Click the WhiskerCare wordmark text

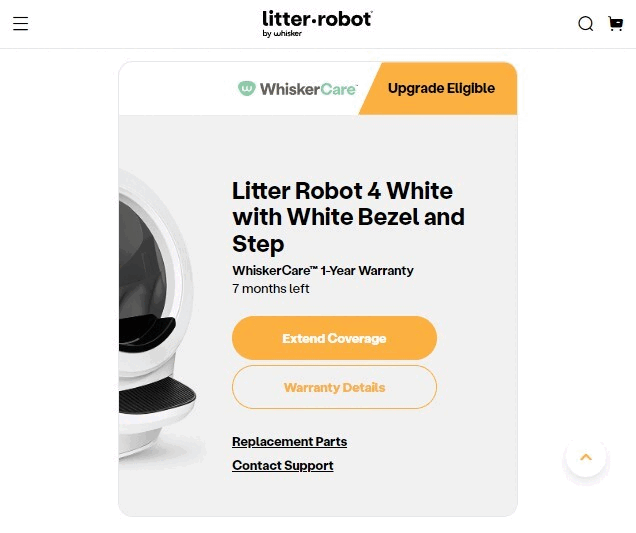[302, 89]
